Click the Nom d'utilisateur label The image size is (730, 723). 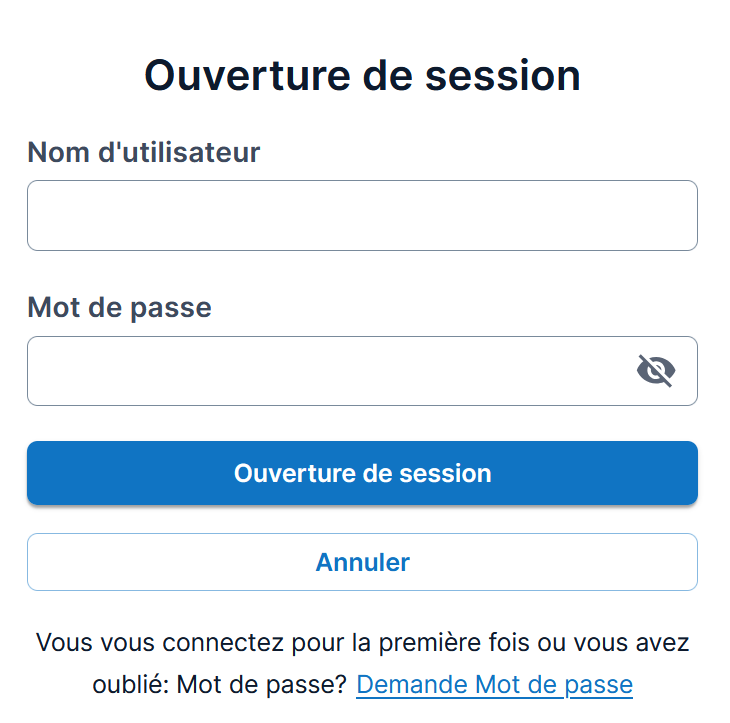click(143, 152)
